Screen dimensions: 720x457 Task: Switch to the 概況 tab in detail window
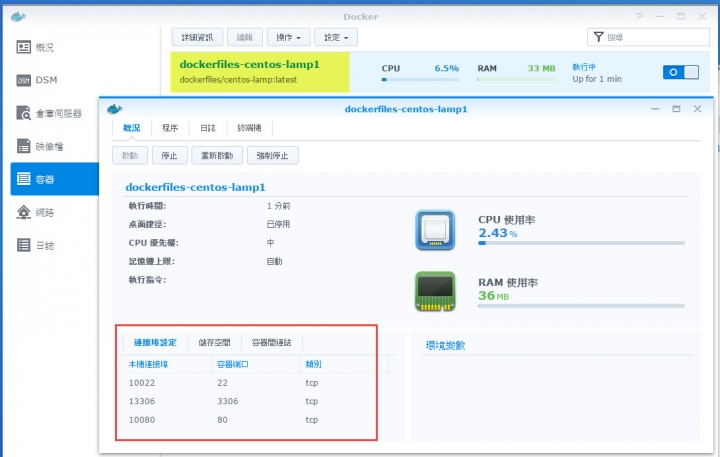pyautogui.click(x=131, y=128)
